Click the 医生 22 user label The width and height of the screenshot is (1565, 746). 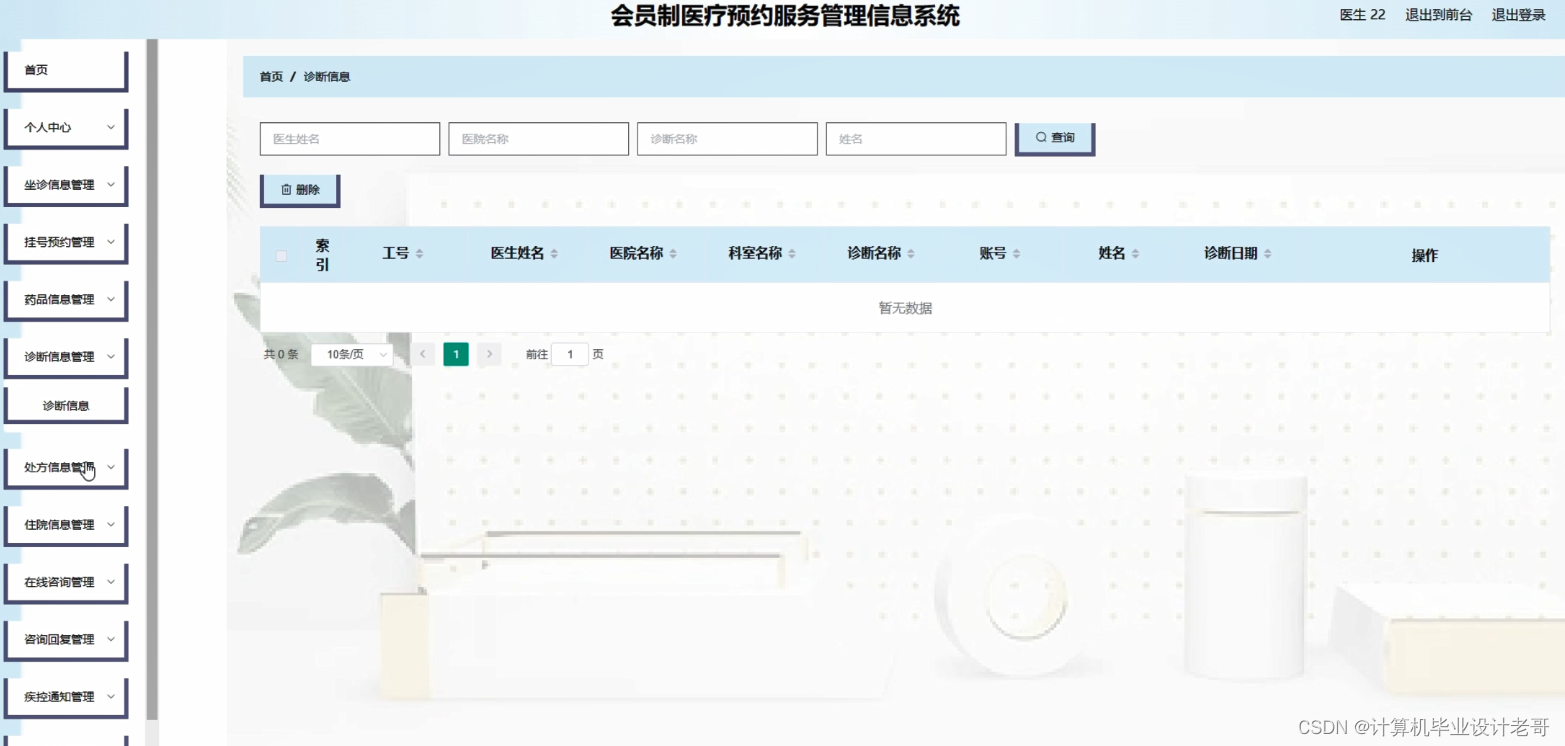(x=1363, y=15)
